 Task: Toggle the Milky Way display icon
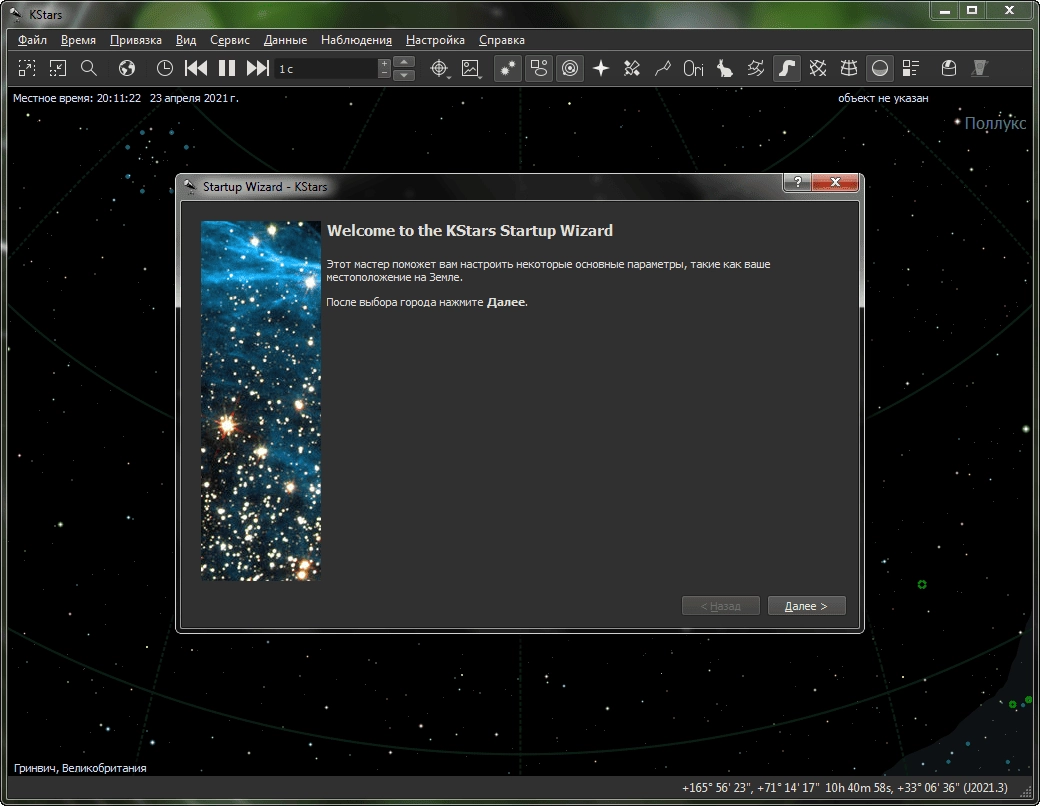[x=787, y=68]
